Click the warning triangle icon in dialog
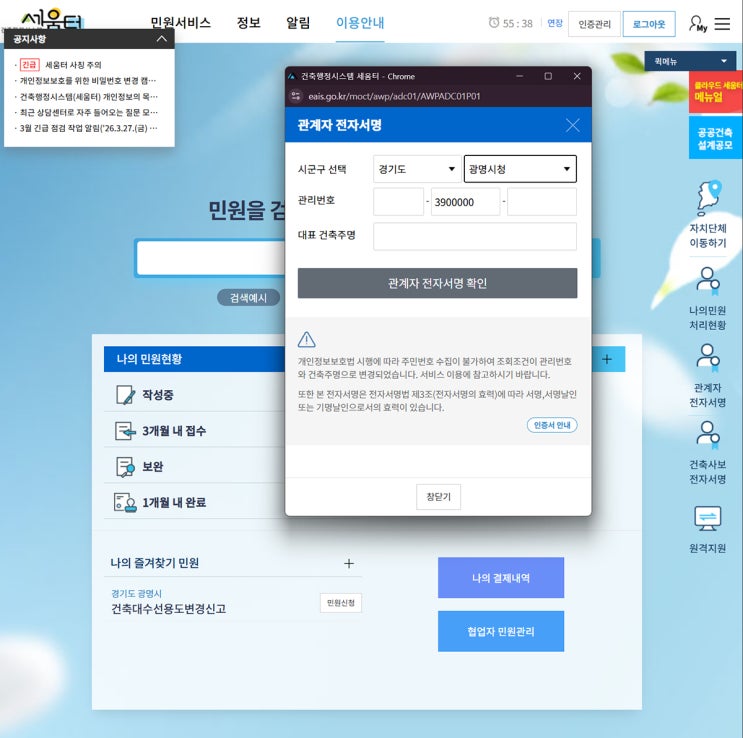This screenshot has width=743, height=738. pyautogui.click(x=307, y=339)
